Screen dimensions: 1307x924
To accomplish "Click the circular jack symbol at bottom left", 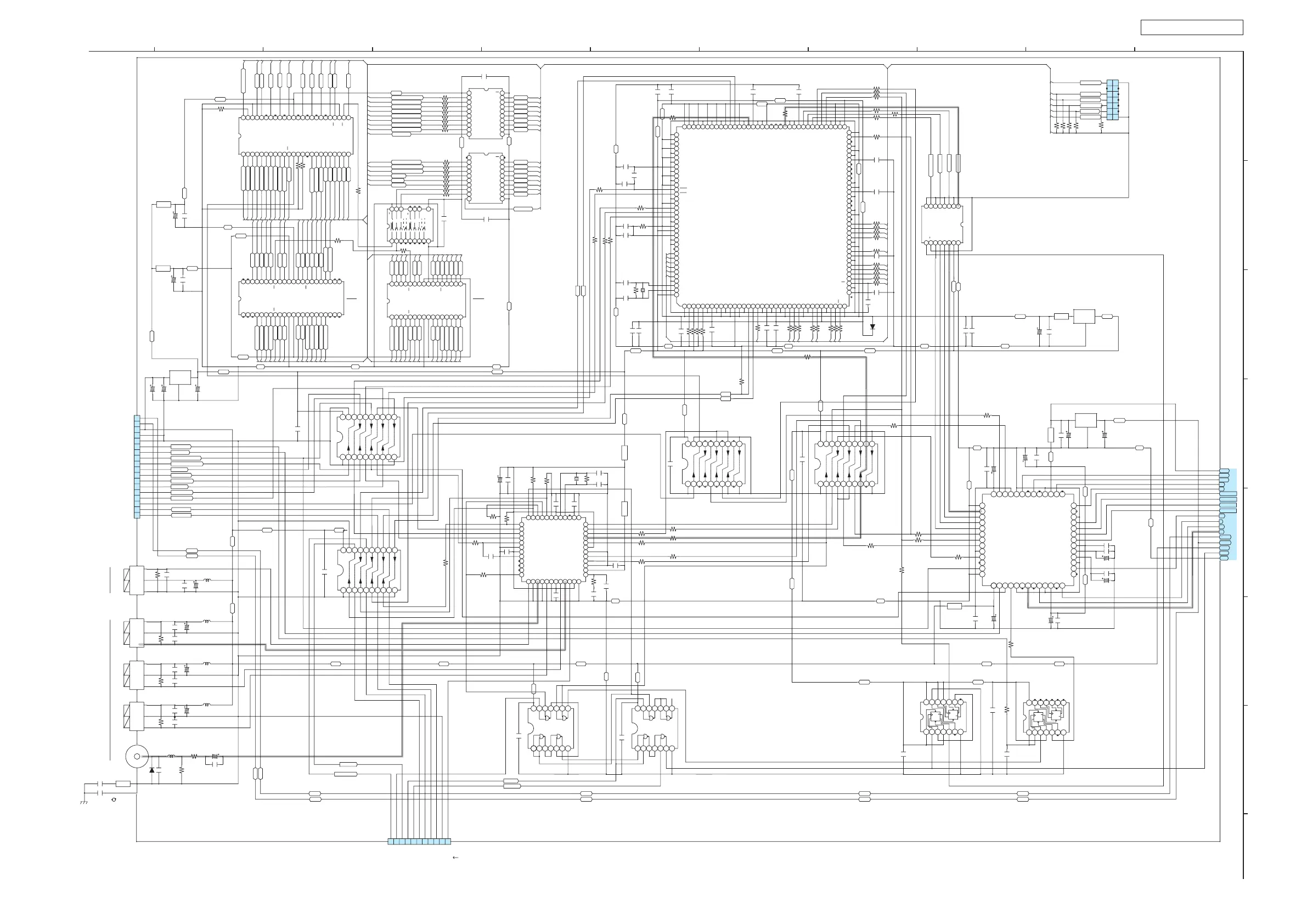I will (137, 757).
